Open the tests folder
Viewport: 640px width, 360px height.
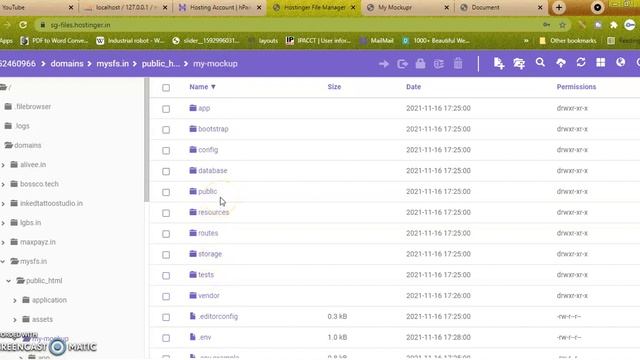coord(206,275)
